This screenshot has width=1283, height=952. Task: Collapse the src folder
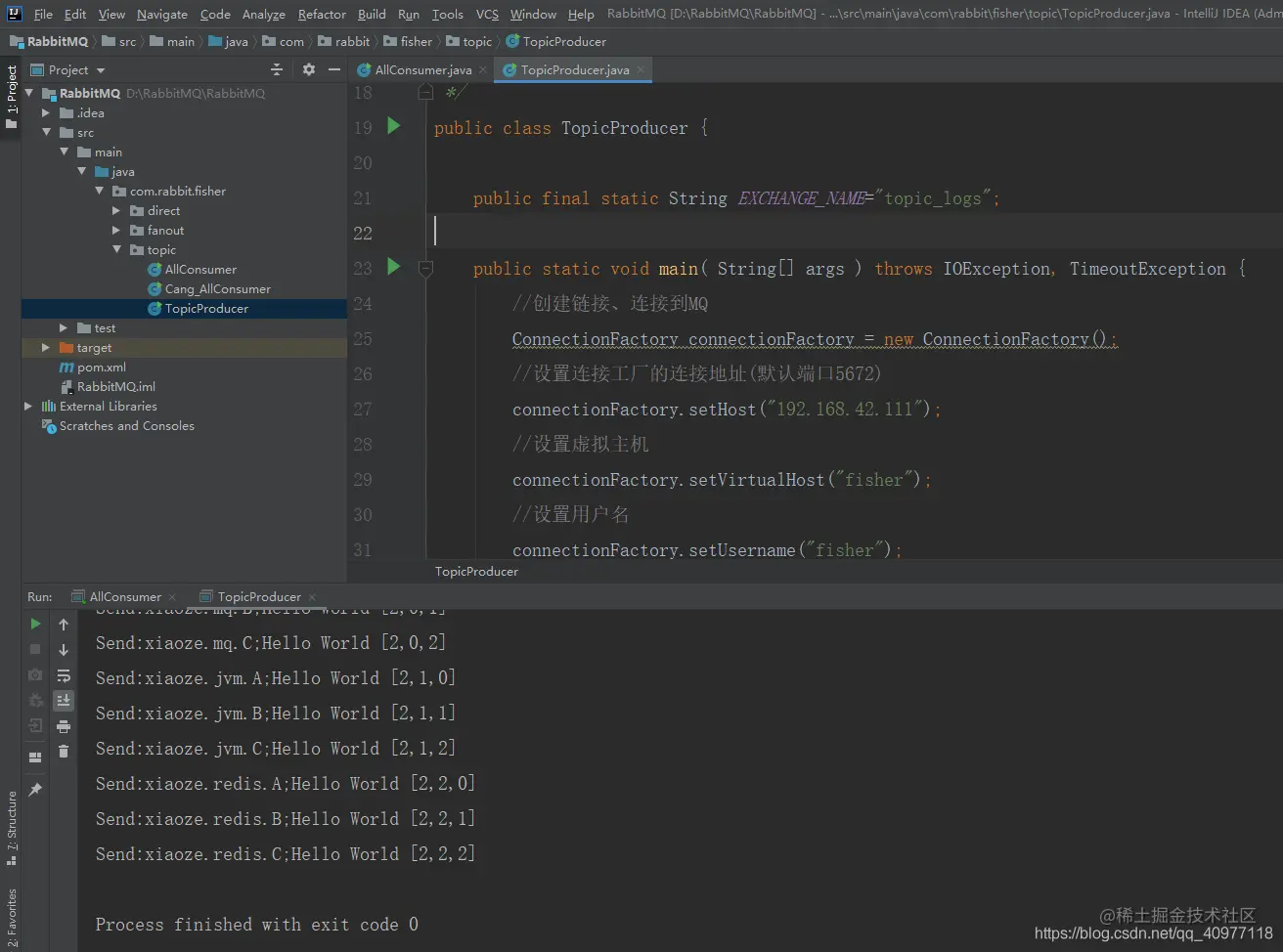(x=46, y=132)
